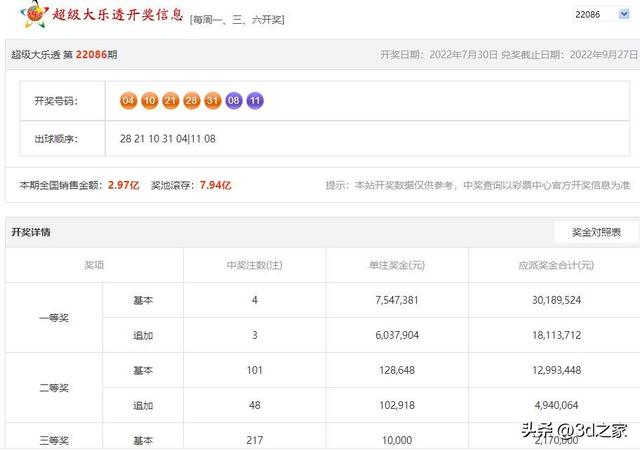The width and height of the screenshot is (640, 451).
Task: Click the lottery star logo icon
Action: coord(34,14)
